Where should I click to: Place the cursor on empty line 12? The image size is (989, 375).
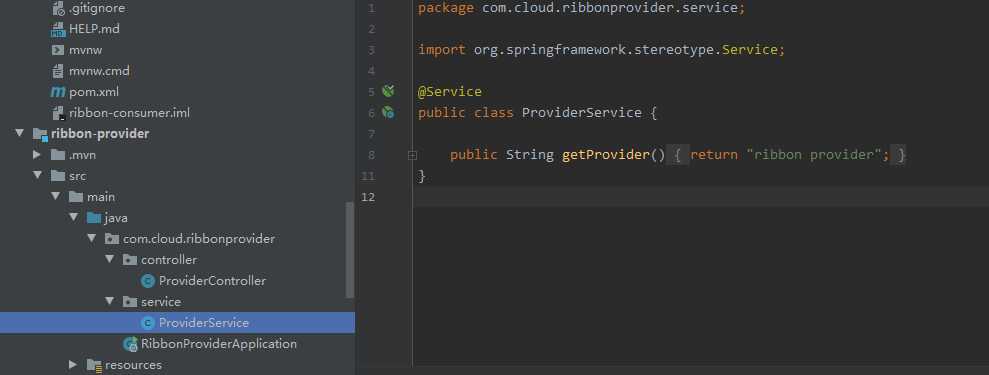[x=701, y=197]
